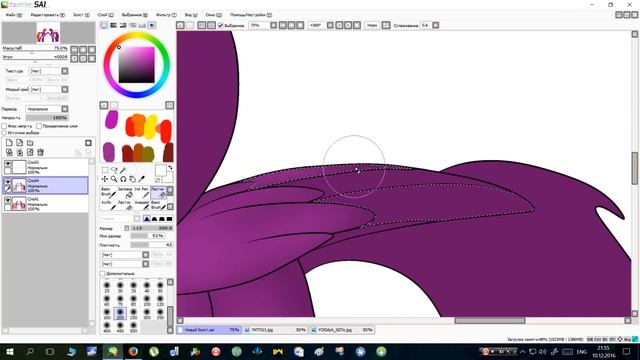Show the RGB slider panel
Image resolution: width=640 pixels, height=360 pixels.
click(x=113, y=25)
